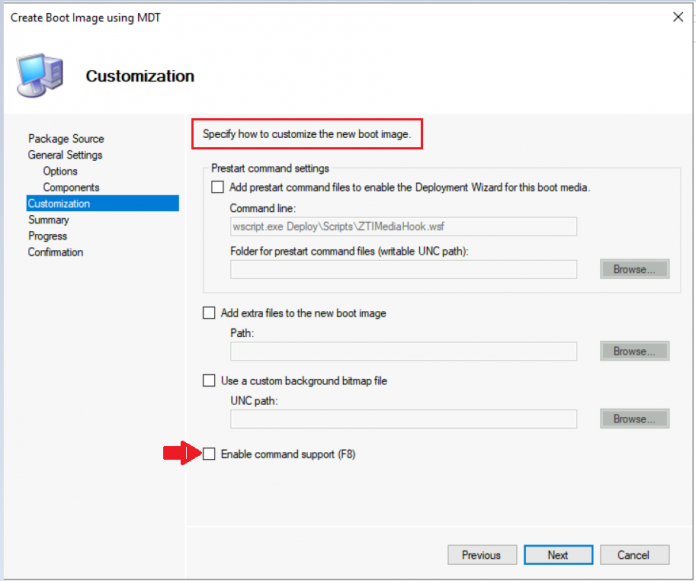
Task: Open Confirmation step in sidebar
Action: click(x=56, y=252)
